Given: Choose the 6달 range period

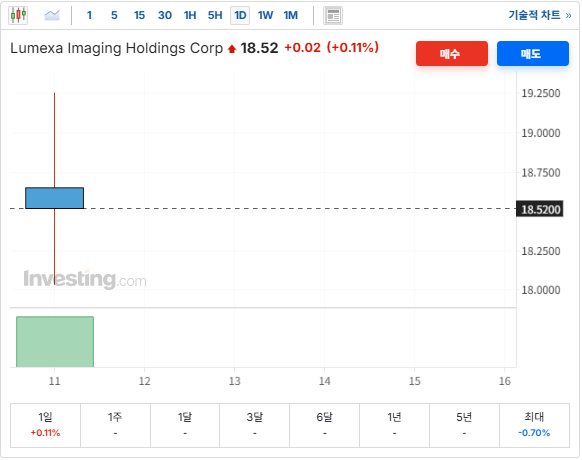Looking at the screenshot, I should coord(324,425).
